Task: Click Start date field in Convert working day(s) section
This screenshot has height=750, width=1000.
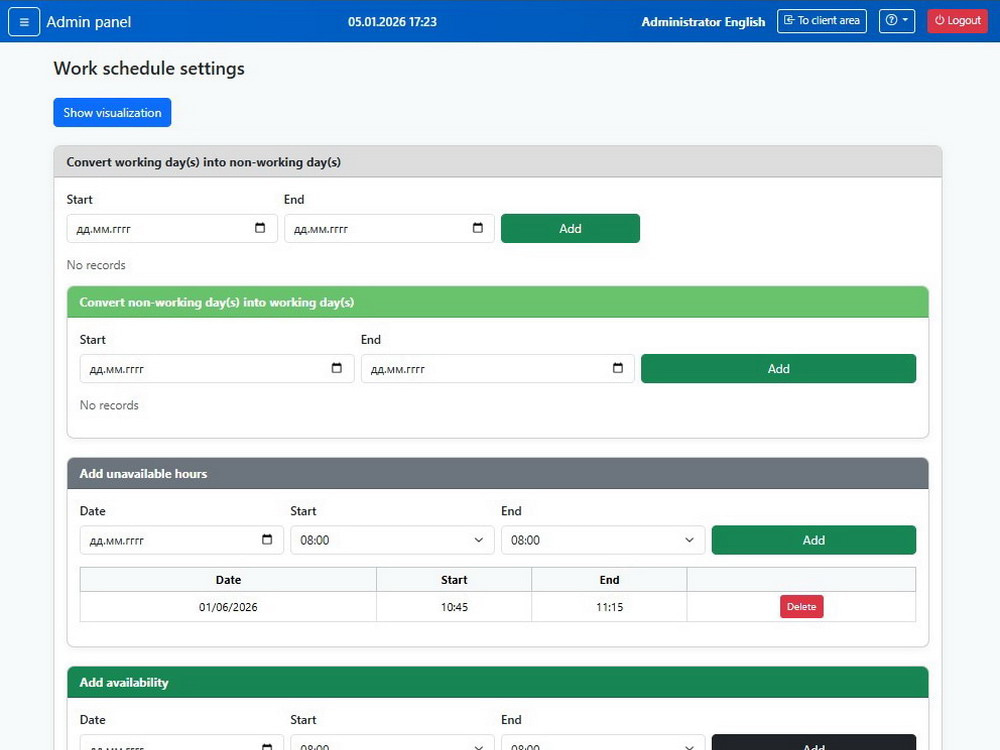Action: click(x=172, y=228)
